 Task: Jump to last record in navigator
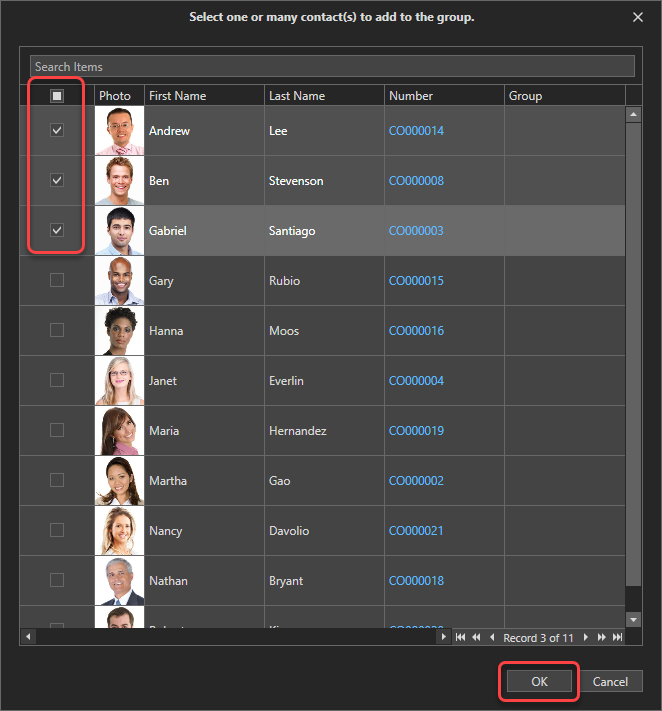(617, 637)
